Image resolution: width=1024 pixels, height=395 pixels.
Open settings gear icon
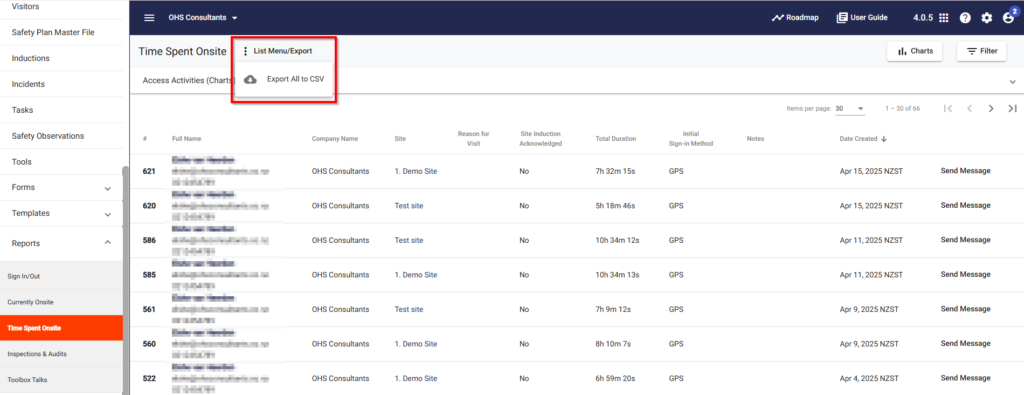click(987, 18)
